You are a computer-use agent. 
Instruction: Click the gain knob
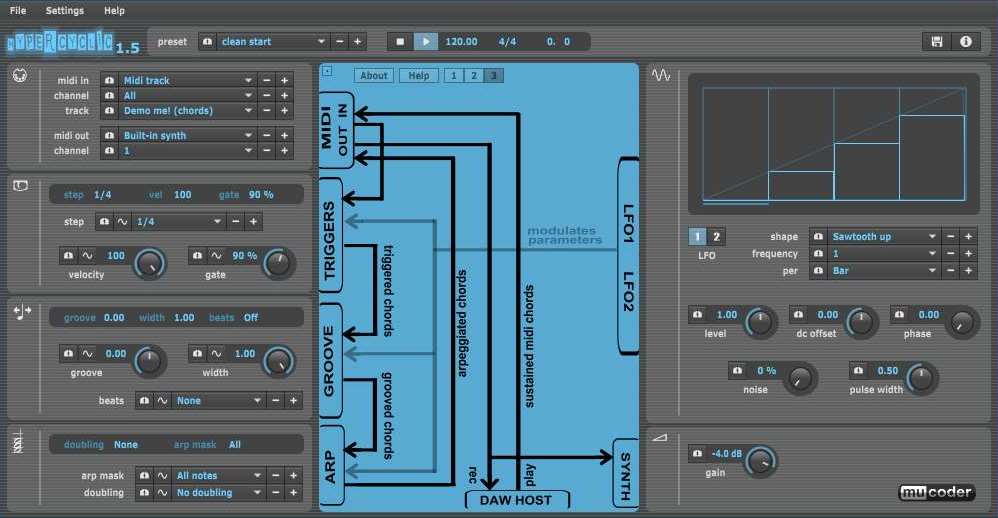[761, 459]
